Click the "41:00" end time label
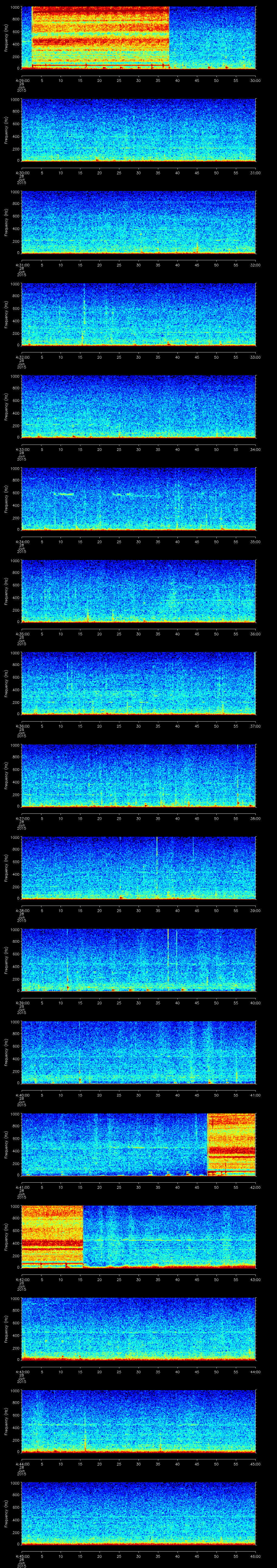Screen dimensions: 277x1568 [x=255, y=1095]
